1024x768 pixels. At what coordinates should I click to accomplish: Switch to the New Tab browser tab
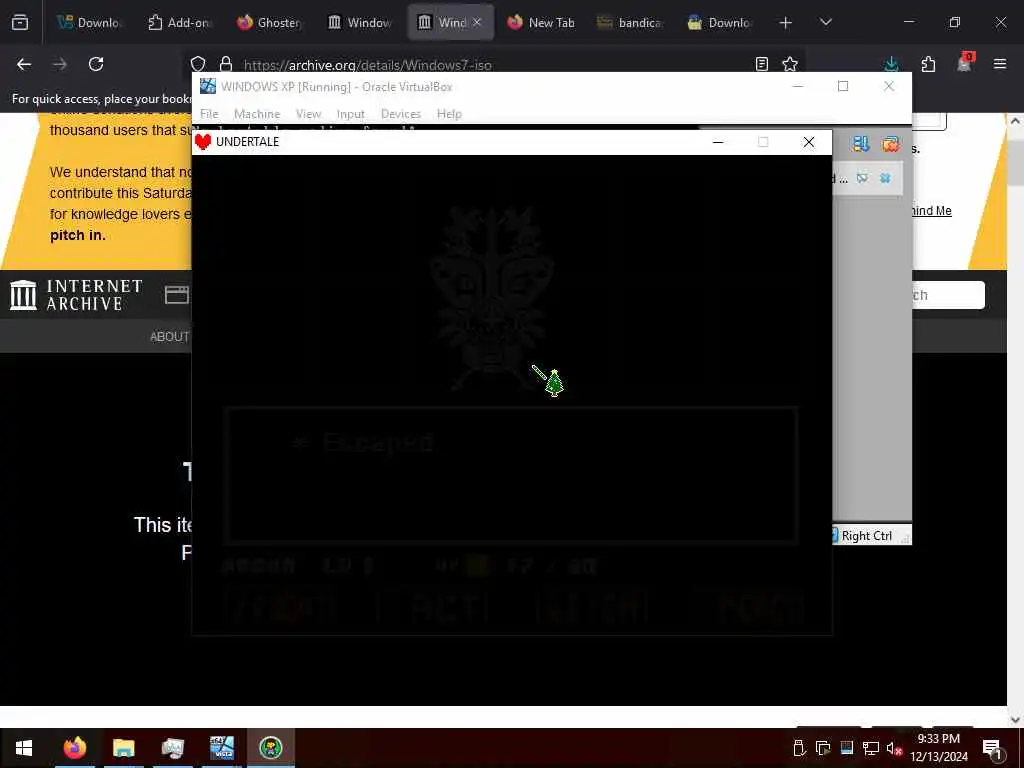[x=541, y=23]
